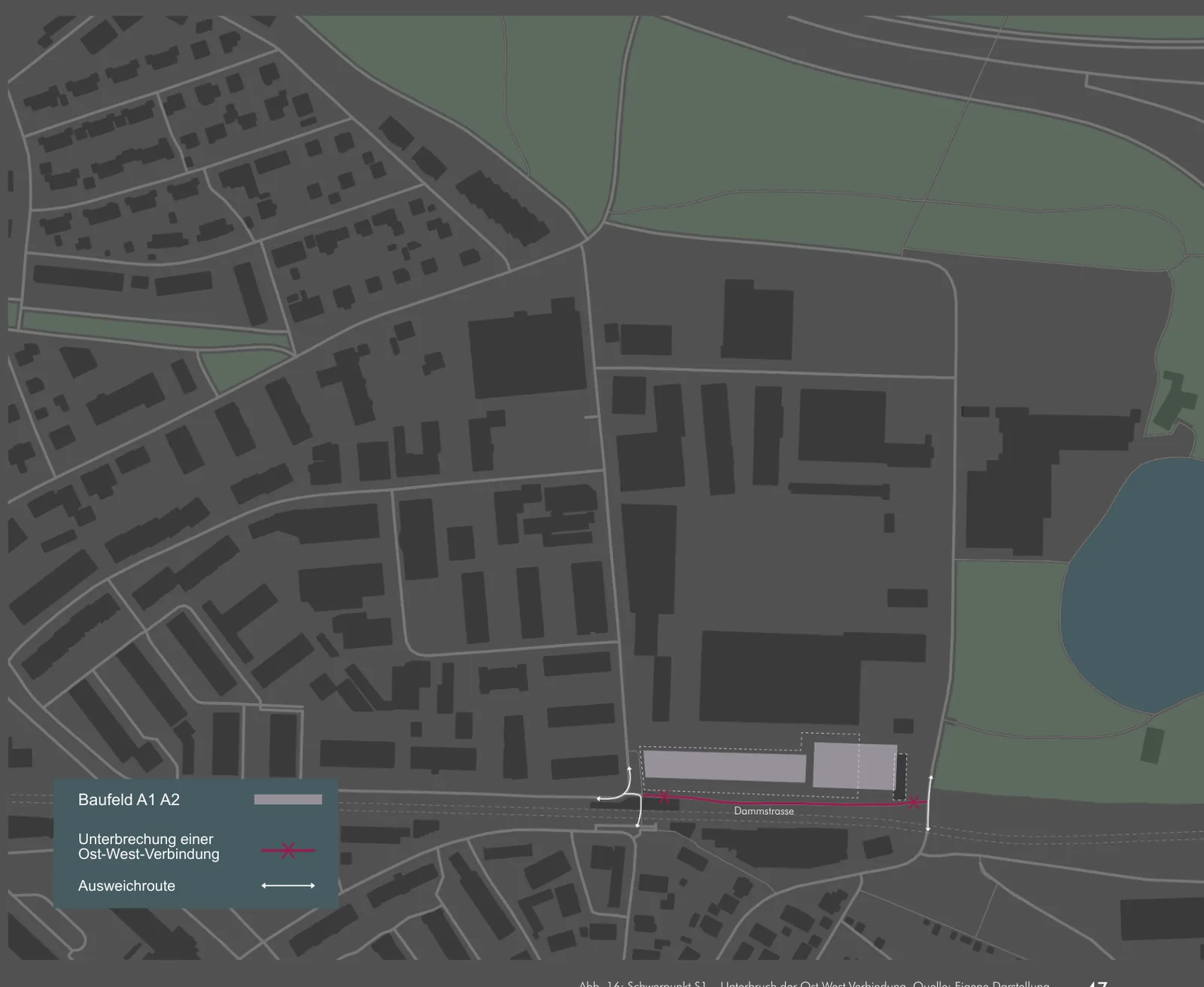
Task: Click the long light-grey Baufeld building on the map
Action: coord(725,767)
